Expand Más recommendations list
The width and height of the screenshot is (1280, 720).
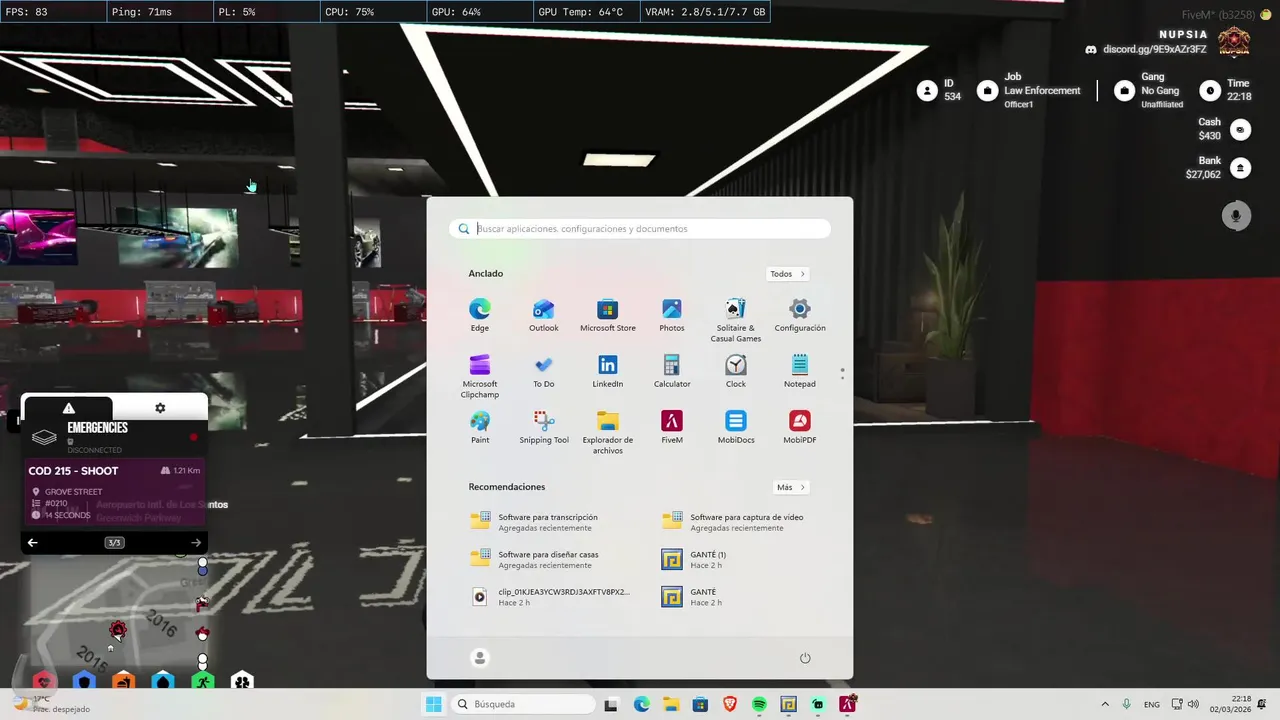coord(790,487)
